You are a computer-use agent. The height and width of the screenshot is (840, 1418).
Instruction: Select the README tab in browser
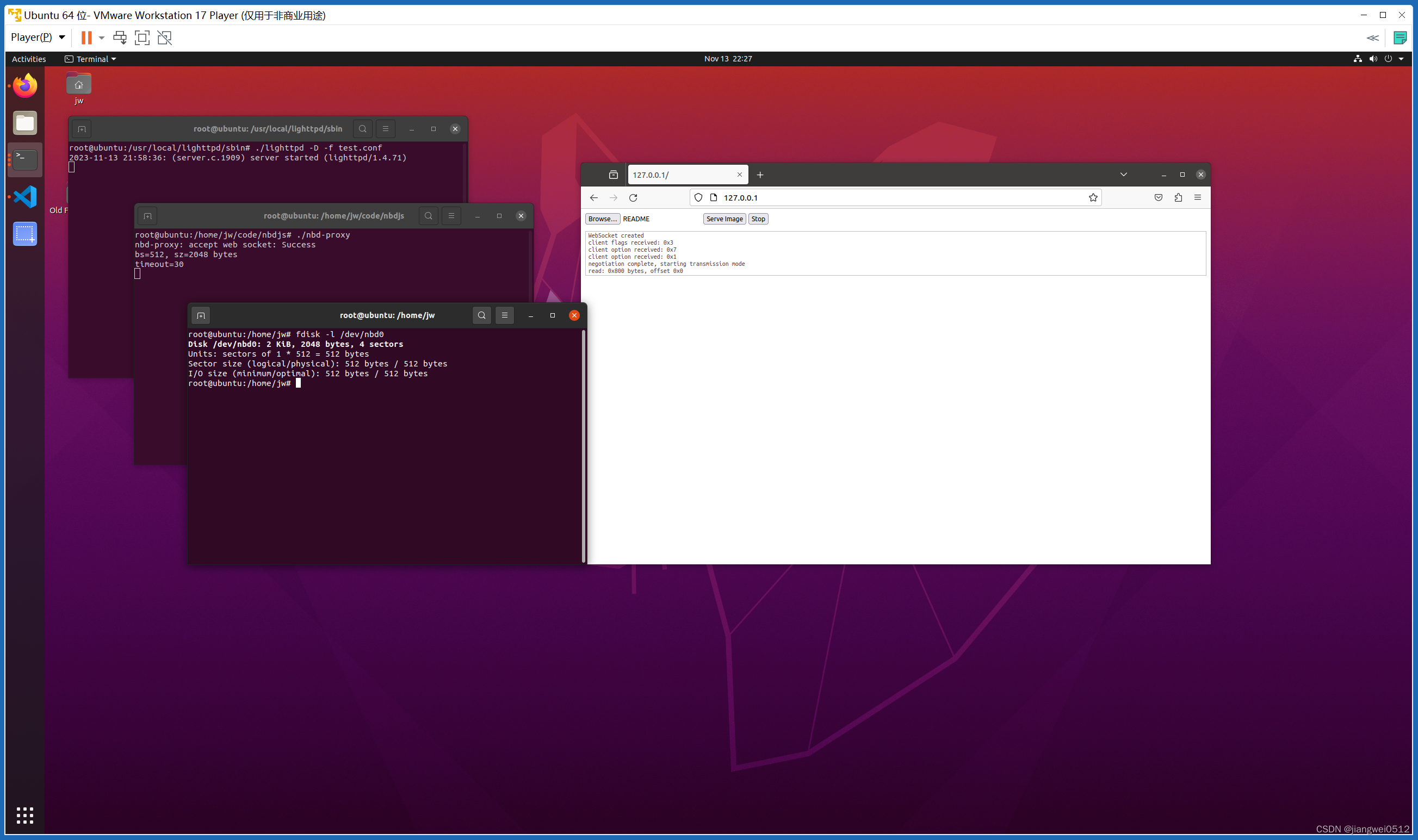pyautogui.click(x=636, y=218)
